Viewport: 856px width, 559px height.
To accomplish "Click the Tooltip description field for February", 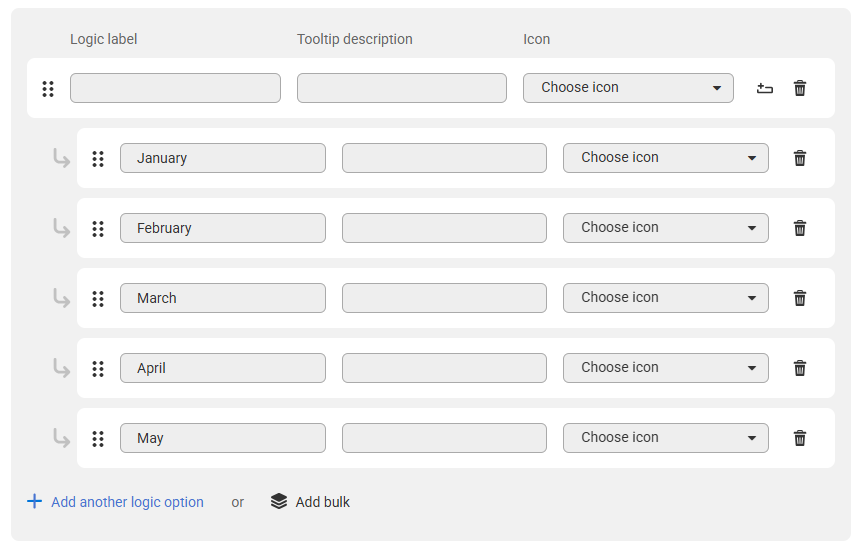I will point(444,228).
